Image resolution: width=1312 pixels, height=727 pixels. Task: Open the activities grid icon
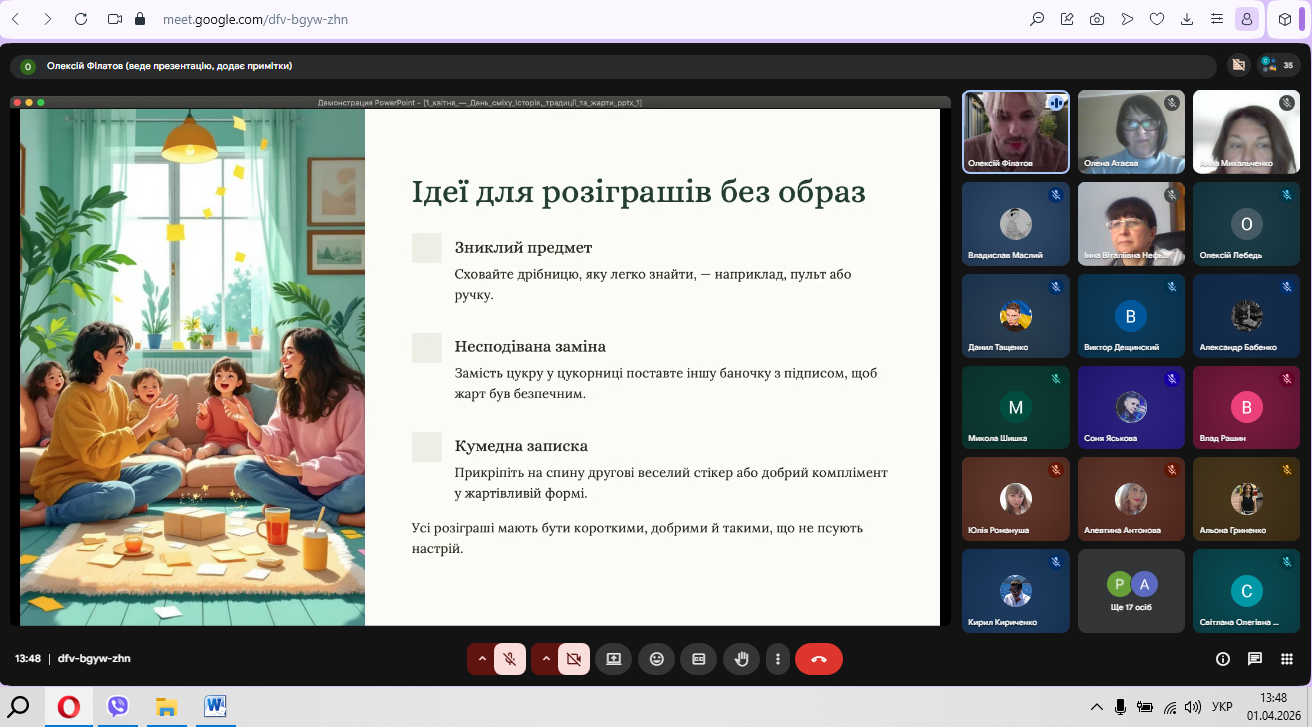[x=1286, y=659]
